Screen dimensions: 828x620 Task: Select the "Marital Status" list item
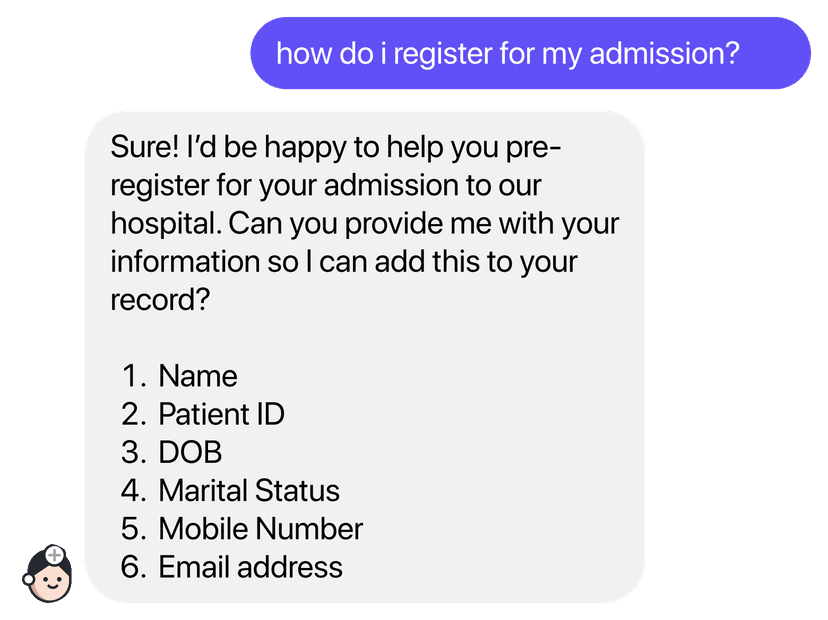(249, 491)
